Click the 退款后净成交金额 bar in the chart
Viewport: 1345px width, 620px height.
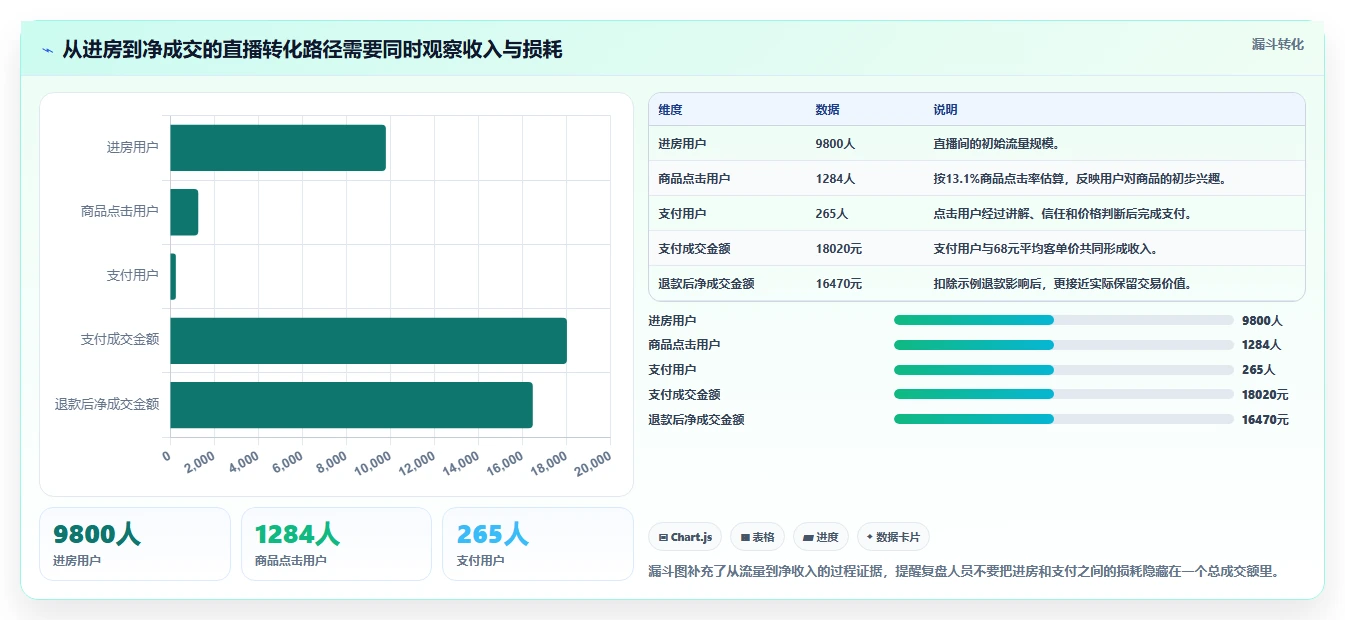click(351, 405)
